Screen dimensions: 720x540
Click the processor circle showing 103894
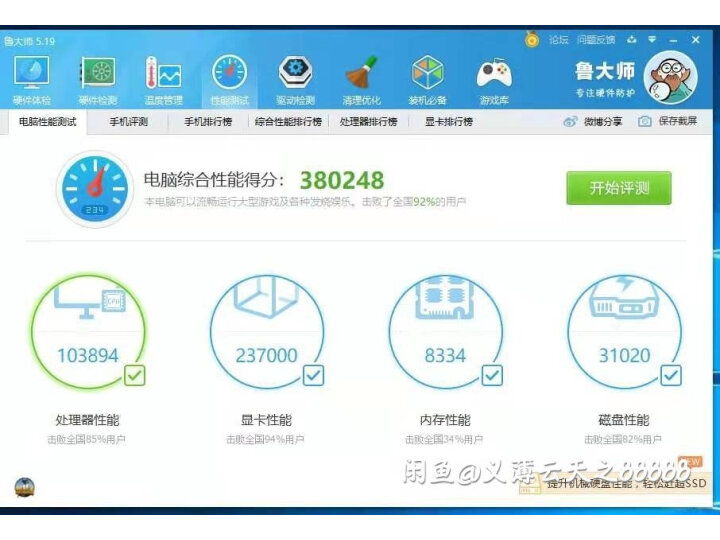click(88, 332)
